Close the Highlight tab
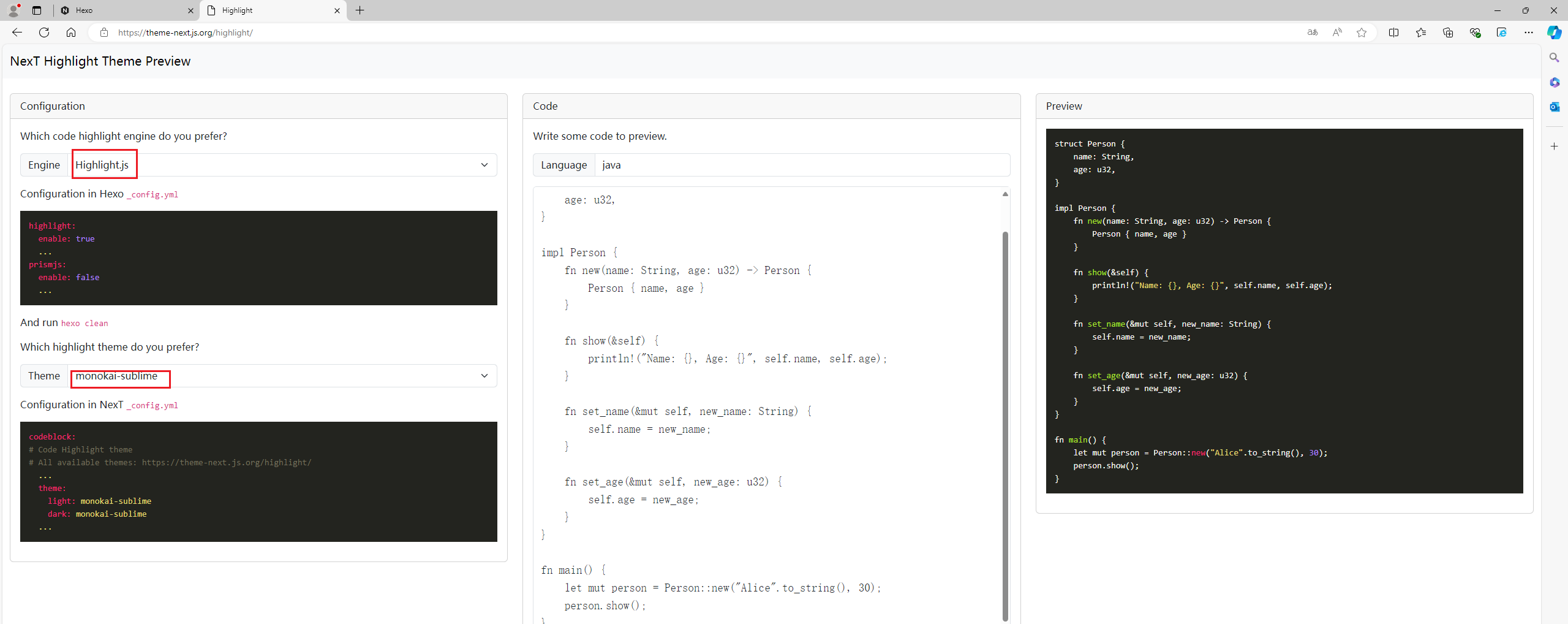The width and height of the screenshot is (1568, 624). point(337,10)
